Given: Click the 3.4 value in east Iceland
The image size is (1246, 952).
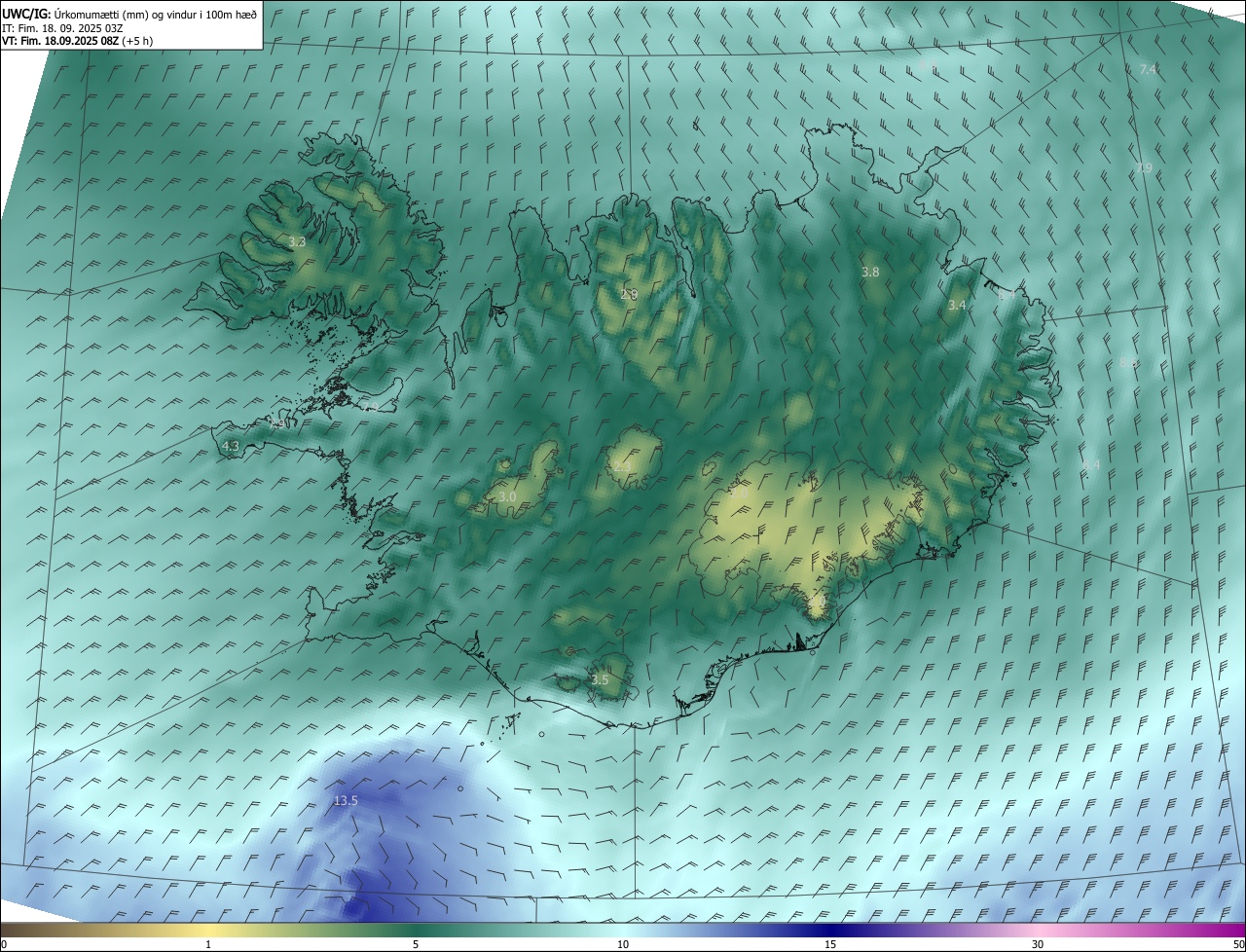Looking at the screenshot, I should [x=957, y=305].
